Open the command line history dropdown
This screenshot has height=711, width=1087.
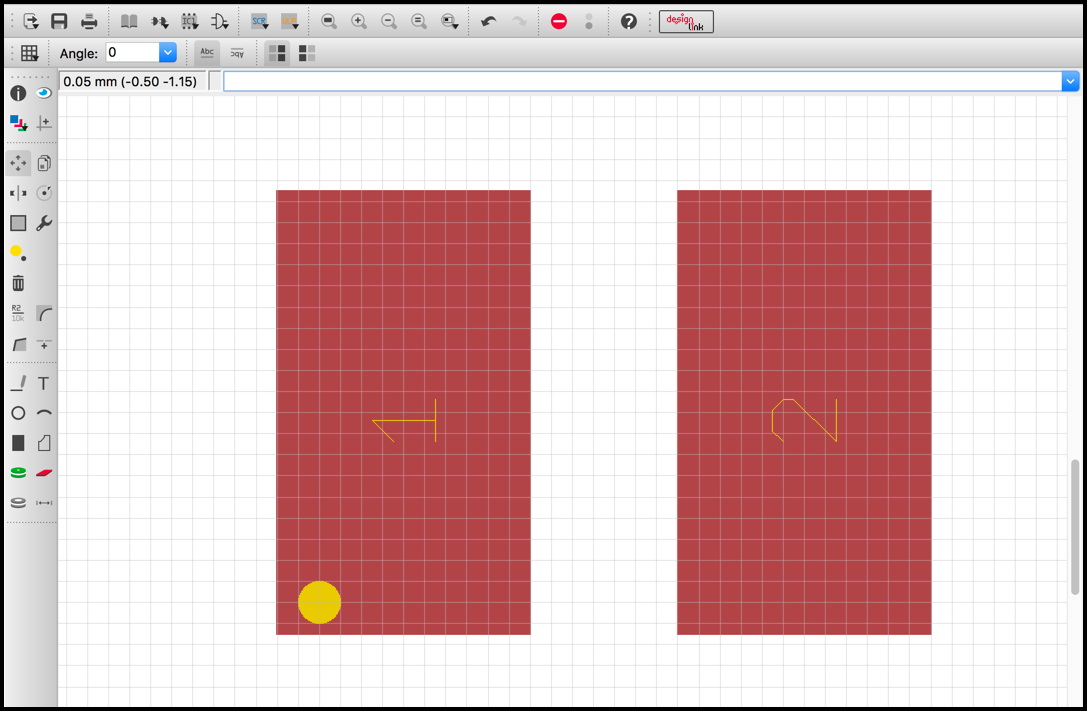click(x=1070, y=81)
